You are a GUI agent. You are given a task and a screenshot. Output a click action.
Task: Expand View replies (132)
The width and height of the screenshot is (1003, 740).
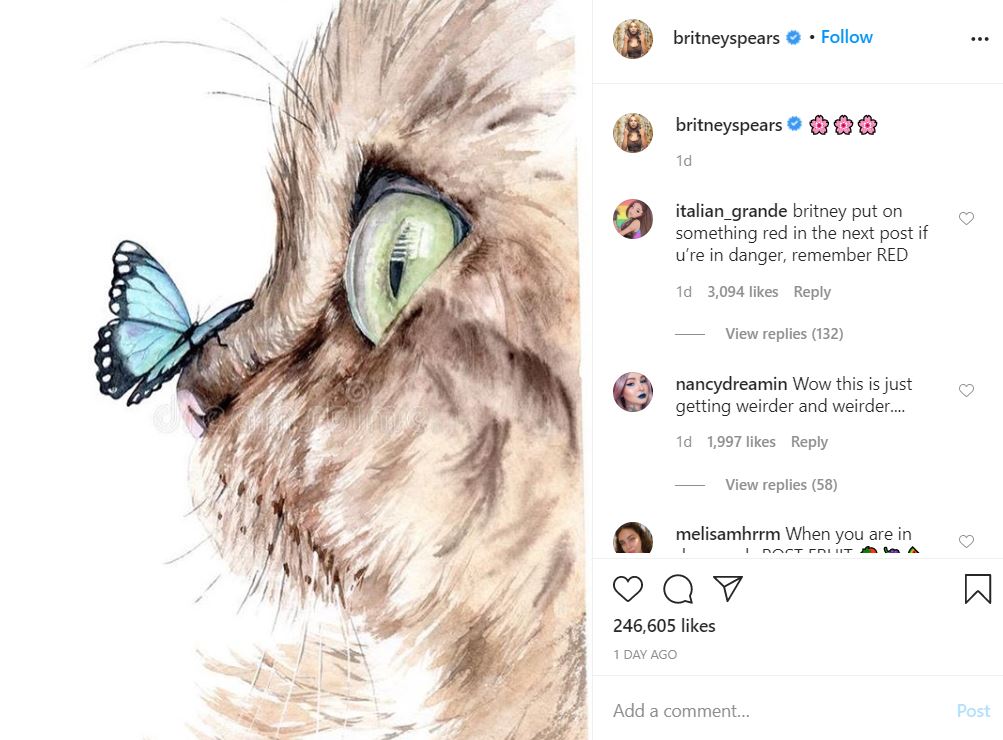coord(784,334)
